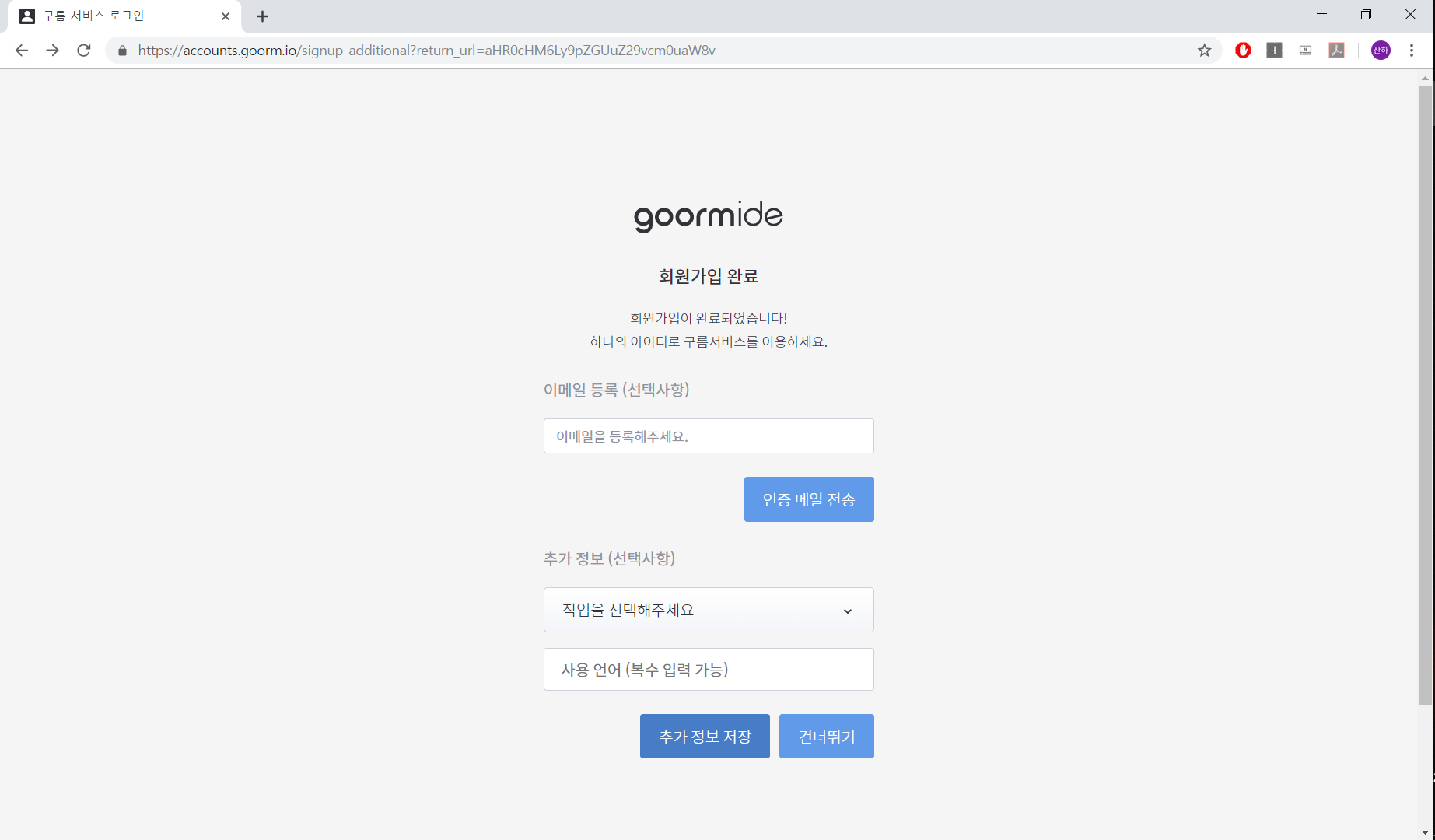Open the dark square extension icon

click(1274, 51)
